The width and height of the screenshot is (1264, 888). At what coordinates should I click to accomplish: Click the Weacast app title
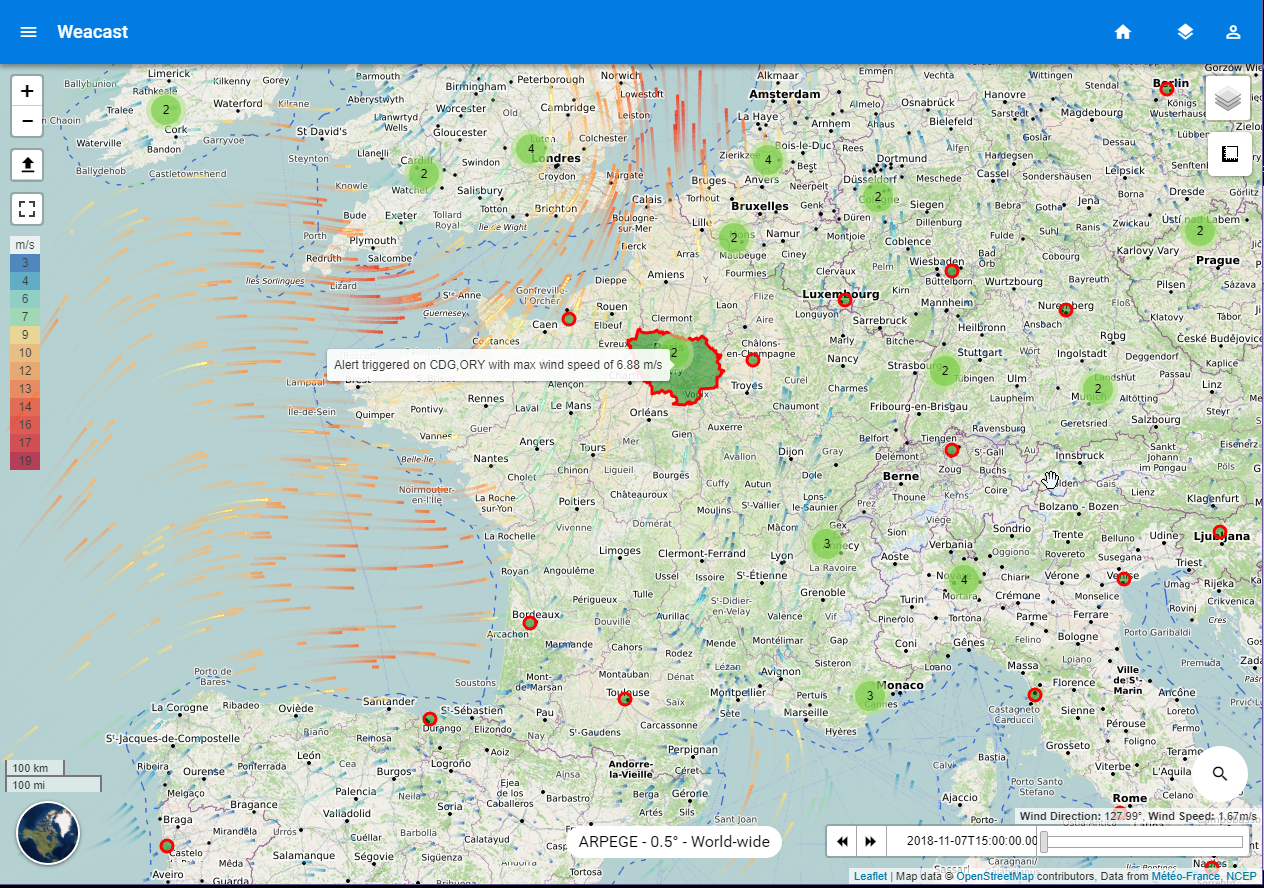[x=93, y=32]
